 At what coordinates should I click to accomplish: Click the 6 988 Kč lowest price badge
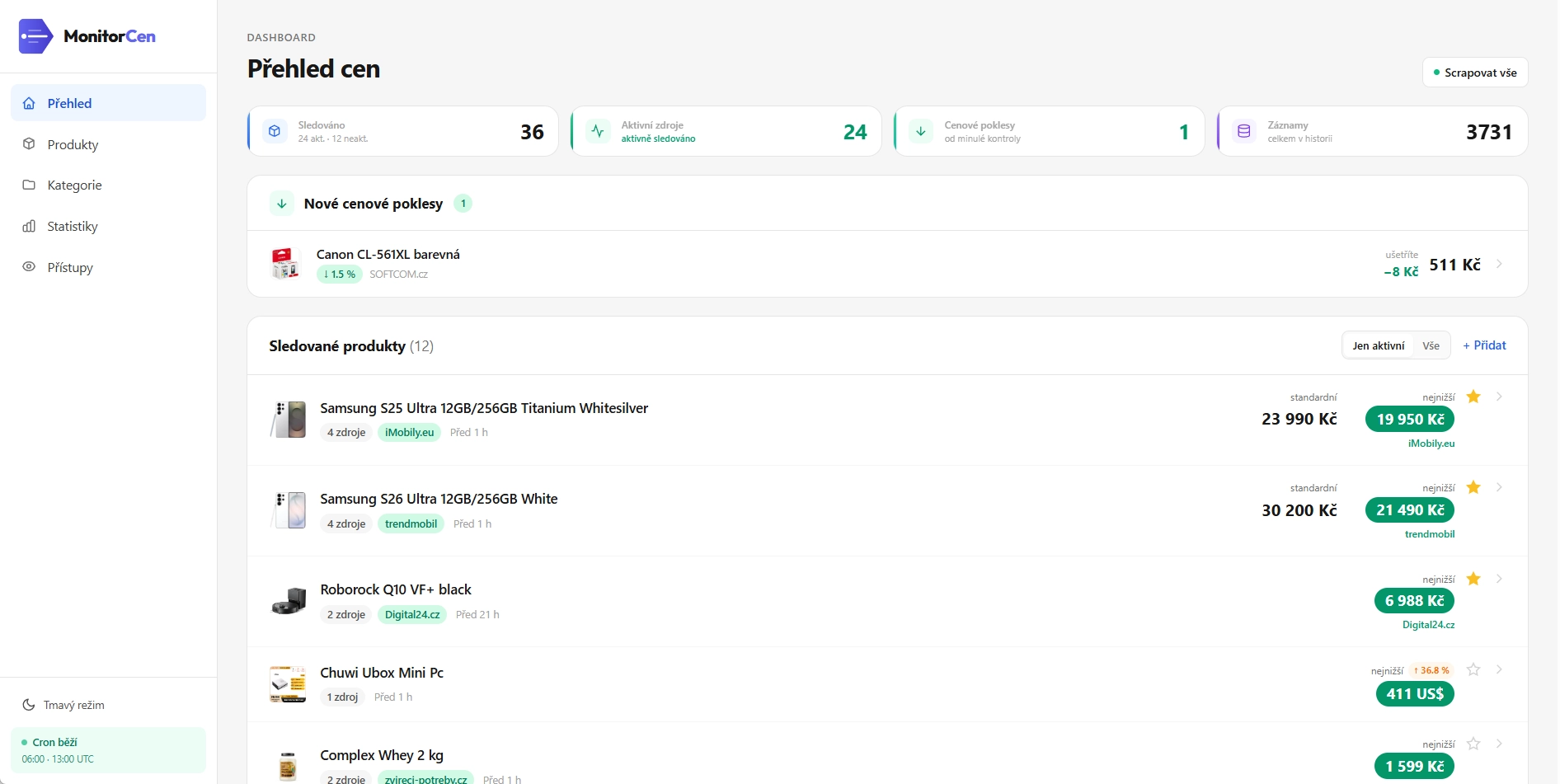tap(1414, 601)
